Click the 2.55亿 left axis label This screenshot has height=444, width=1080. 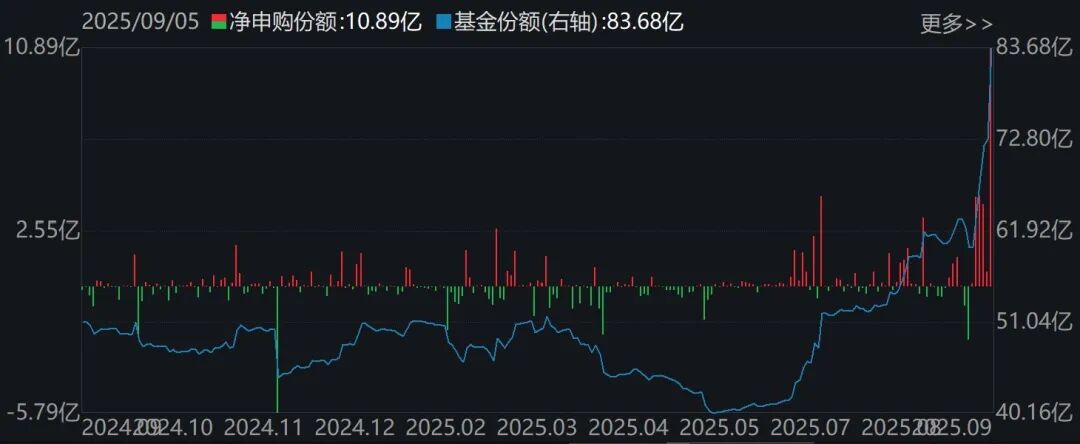(48, 231)
